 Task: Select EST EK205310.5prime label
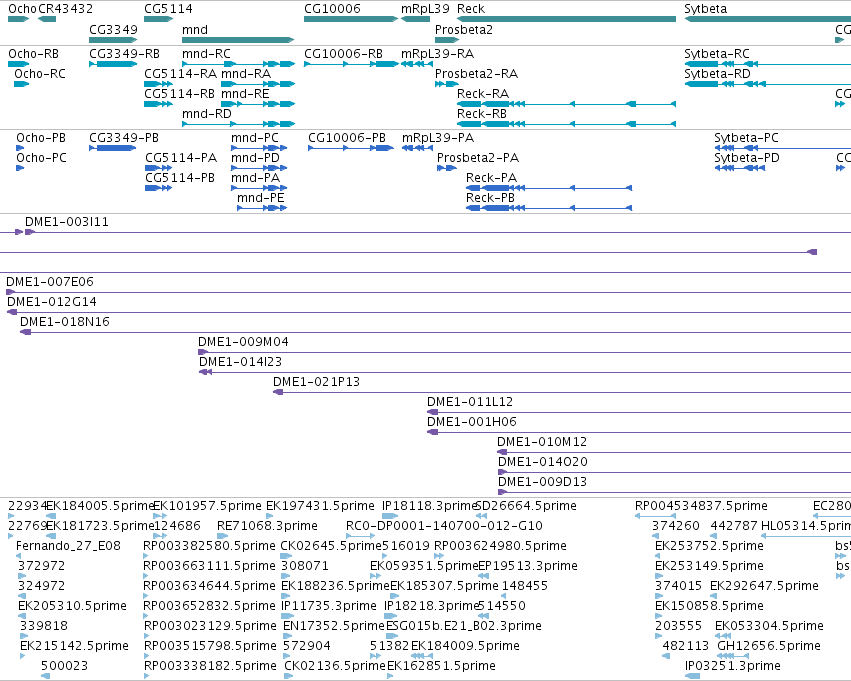point(72,606)
